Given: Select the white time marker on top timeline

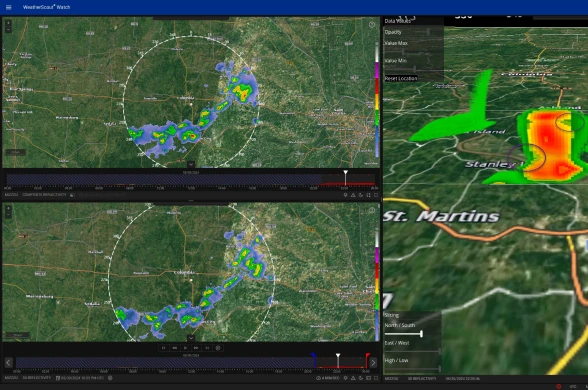Looking at the screenshot, I should tap(345, 177).
